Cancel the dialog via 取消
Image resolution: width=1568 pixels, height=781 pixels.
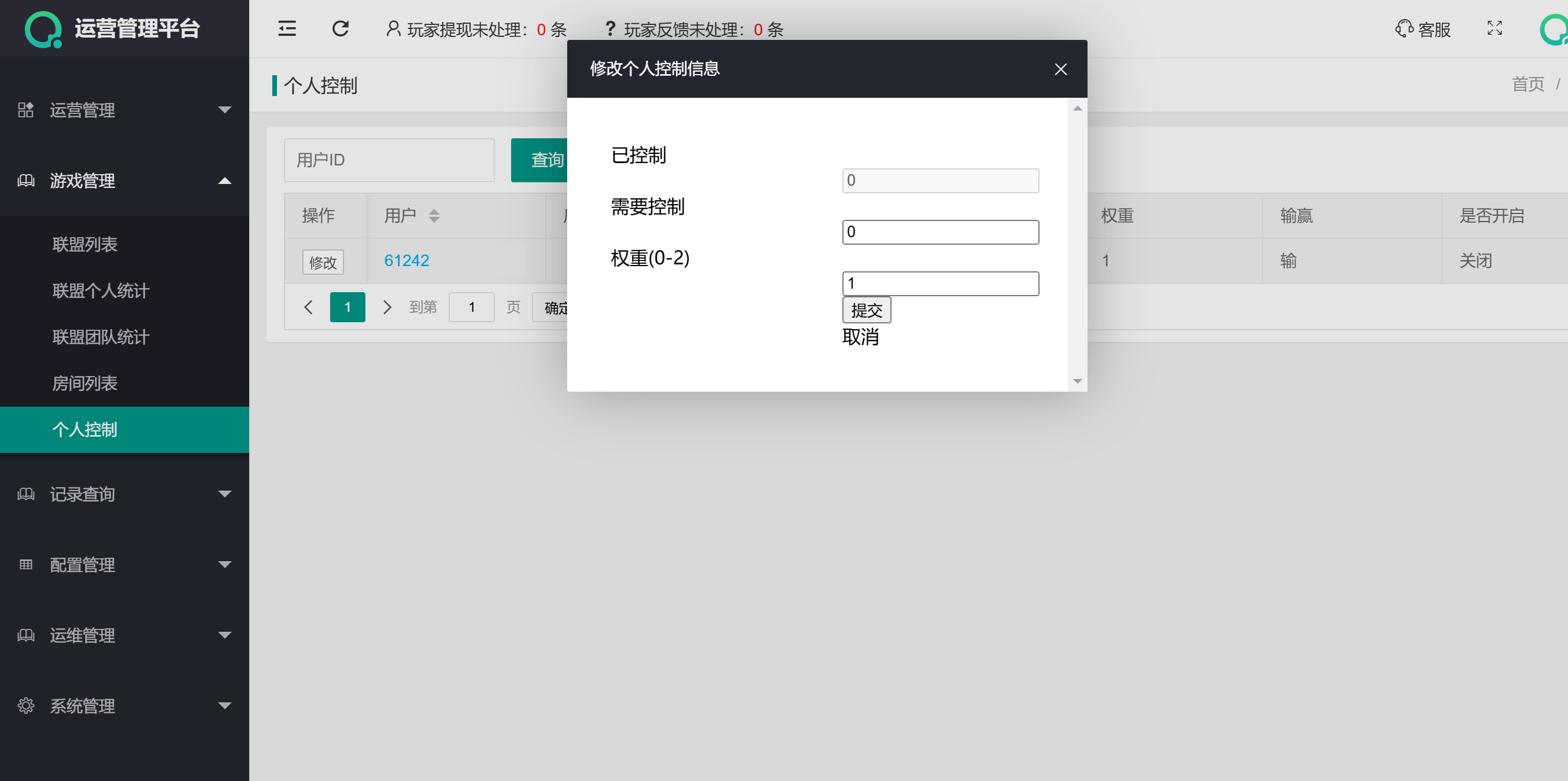click(x=861, y=337)
